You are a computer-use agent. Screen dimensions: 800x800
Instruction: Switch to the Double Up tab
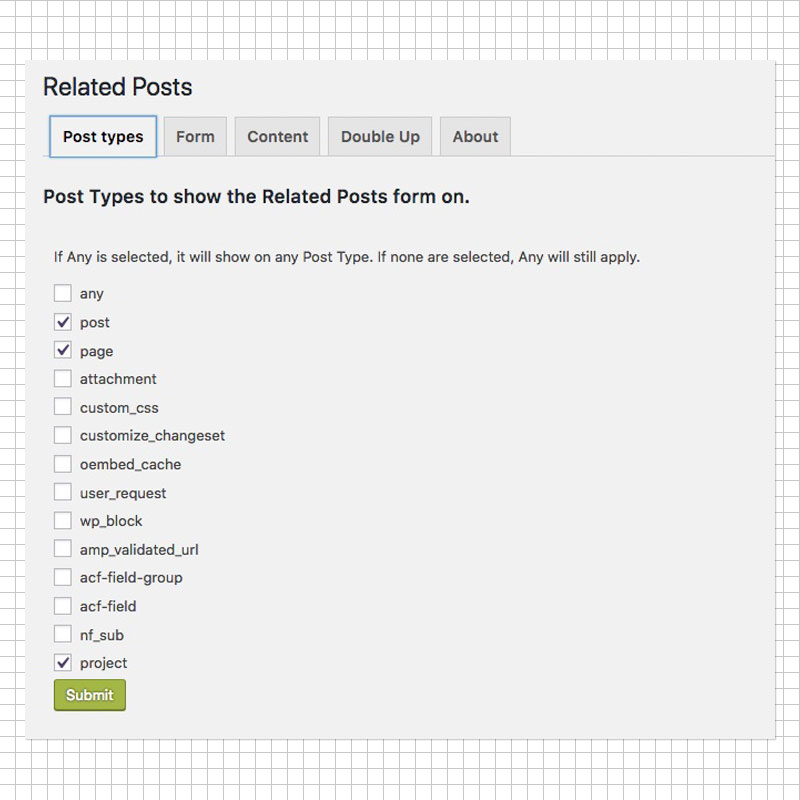click(x=379, y=136)
